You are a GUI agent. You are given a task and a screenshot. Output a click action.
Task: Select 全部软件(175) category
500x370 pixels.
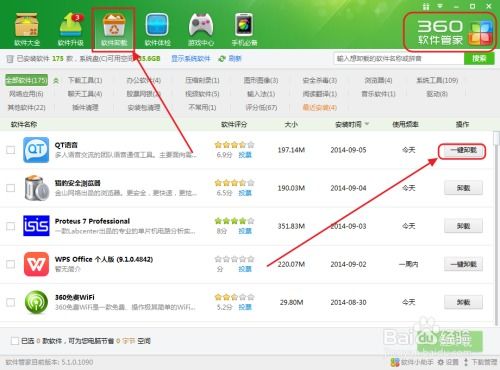pyautogui.click(x=27, y=80)
